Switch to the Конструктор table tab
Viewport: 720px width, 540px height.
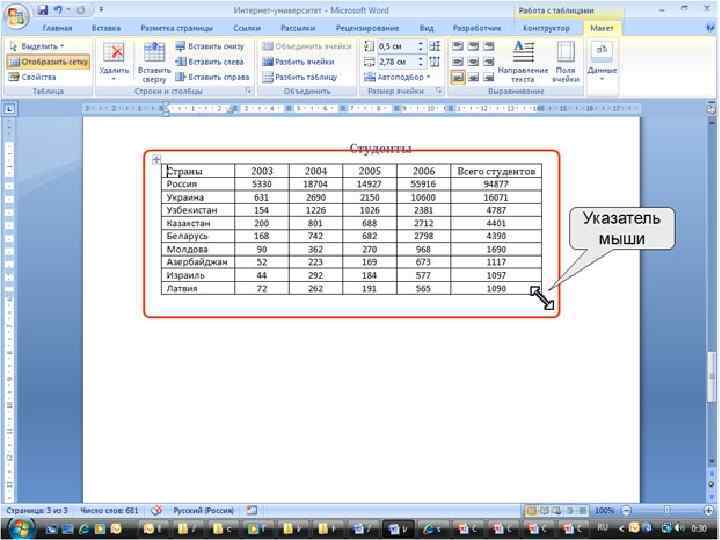tap(546, 28)
